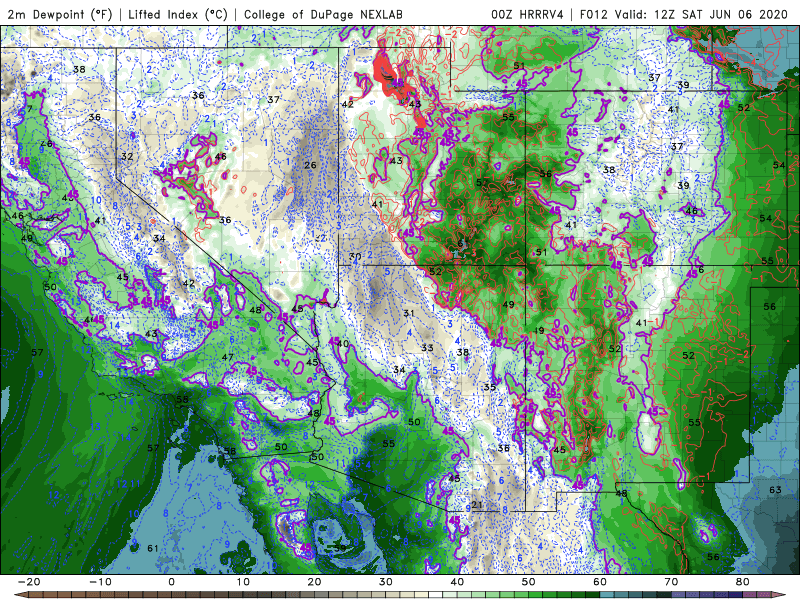Click the '50' color scale label
Image resolution: width=800 pixels, height=600 pixels.
coord(529,582)
